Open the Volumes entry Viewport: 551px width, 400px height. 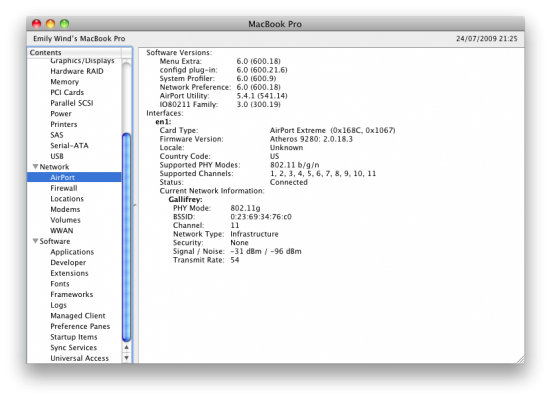66,220
